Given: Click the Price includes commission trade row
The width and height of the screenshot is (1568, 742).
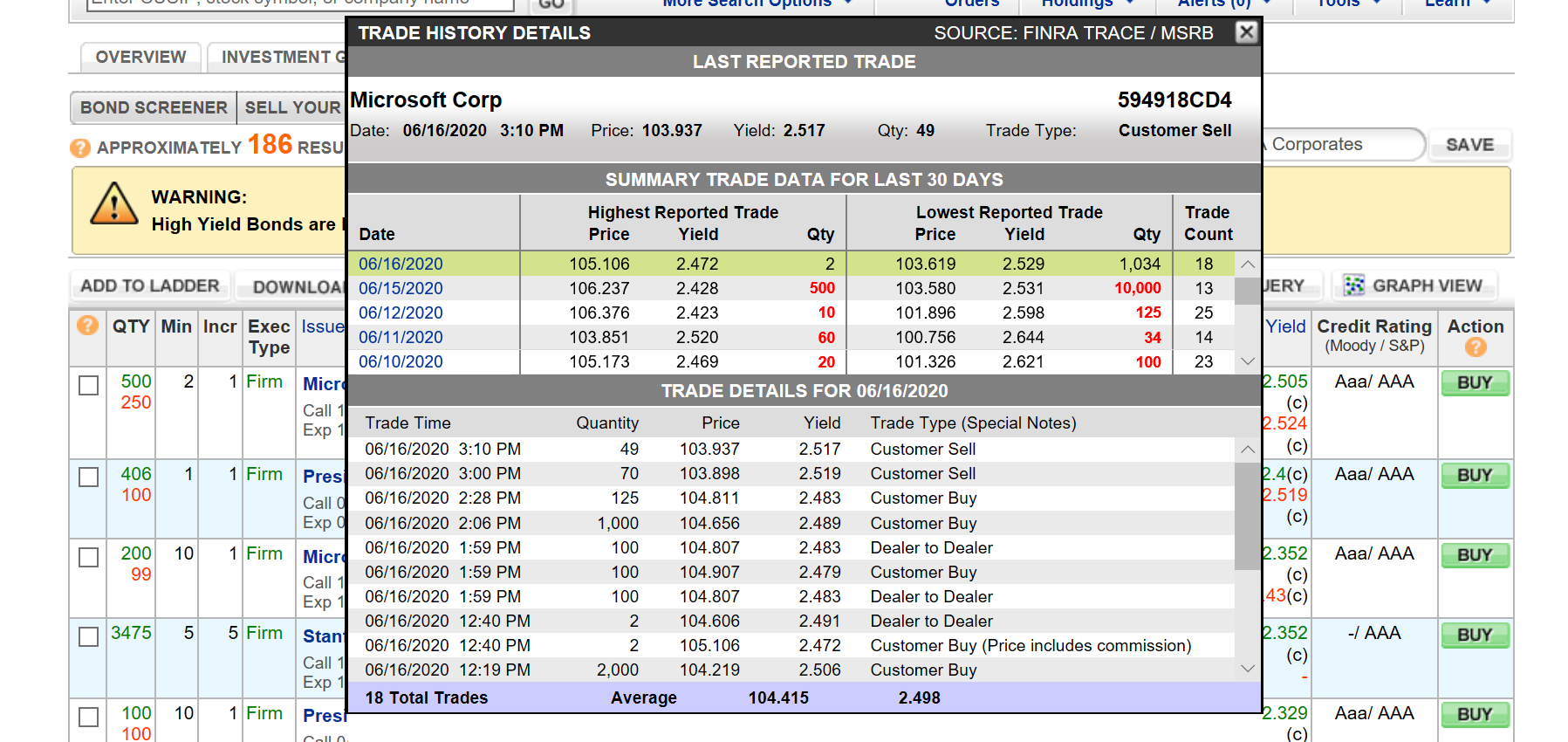Looking at the screenshot, I should [x=791, y=645].
